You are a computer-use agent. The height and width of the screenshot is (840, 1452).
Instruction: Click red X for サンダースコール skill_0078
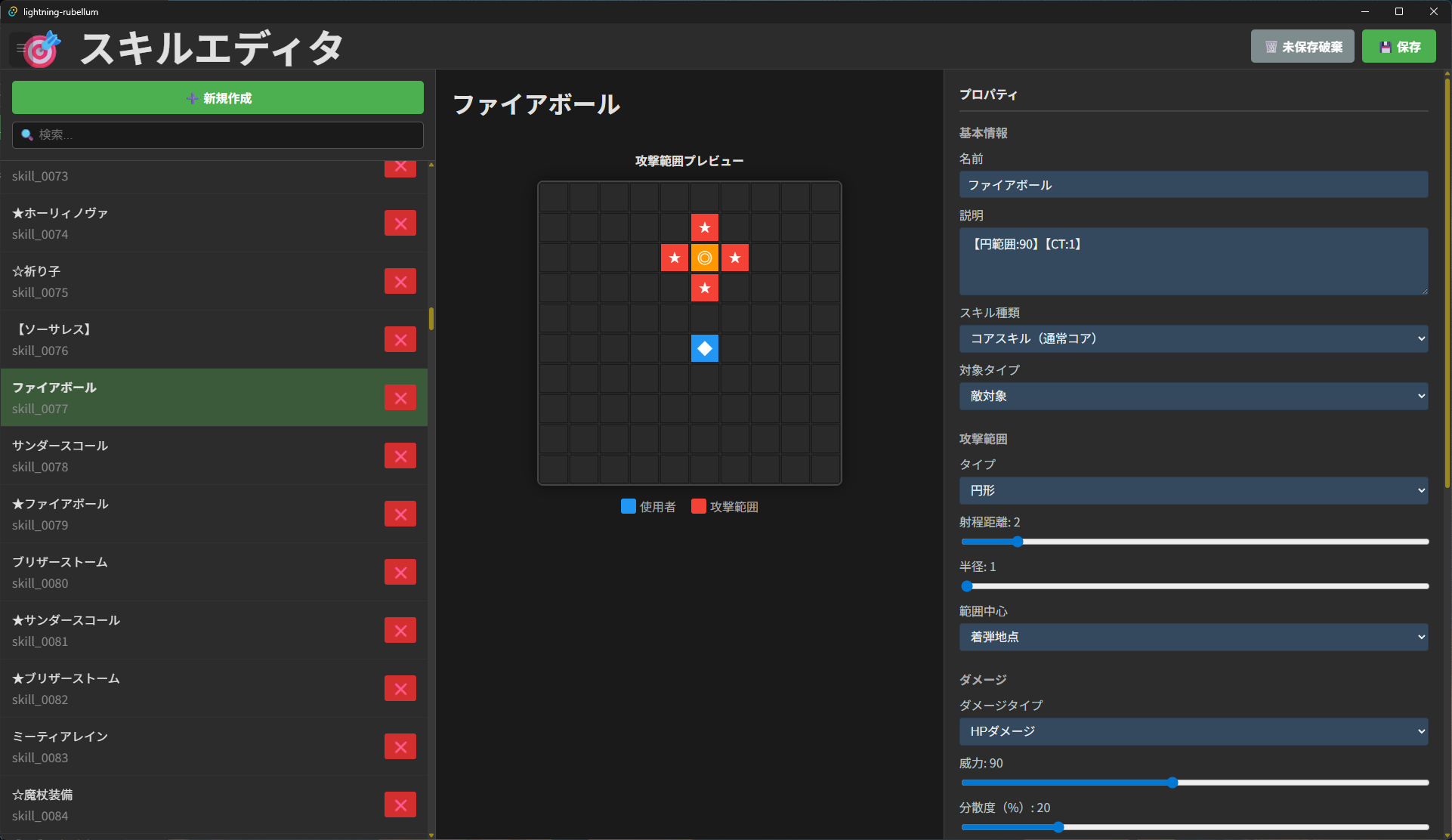[400, 456]
